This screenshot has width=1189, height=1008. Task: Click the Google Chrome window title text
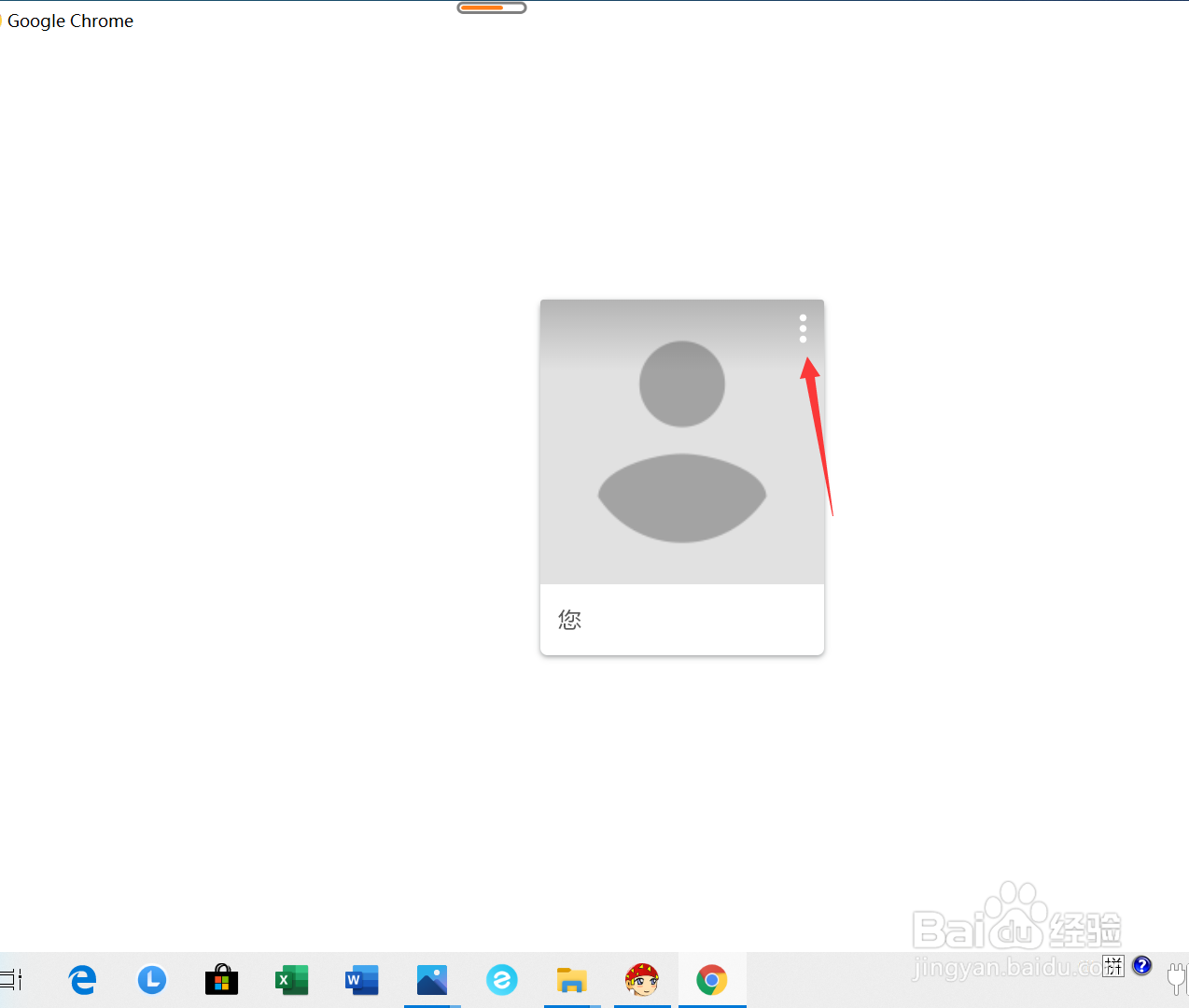(x=71, y=21)
